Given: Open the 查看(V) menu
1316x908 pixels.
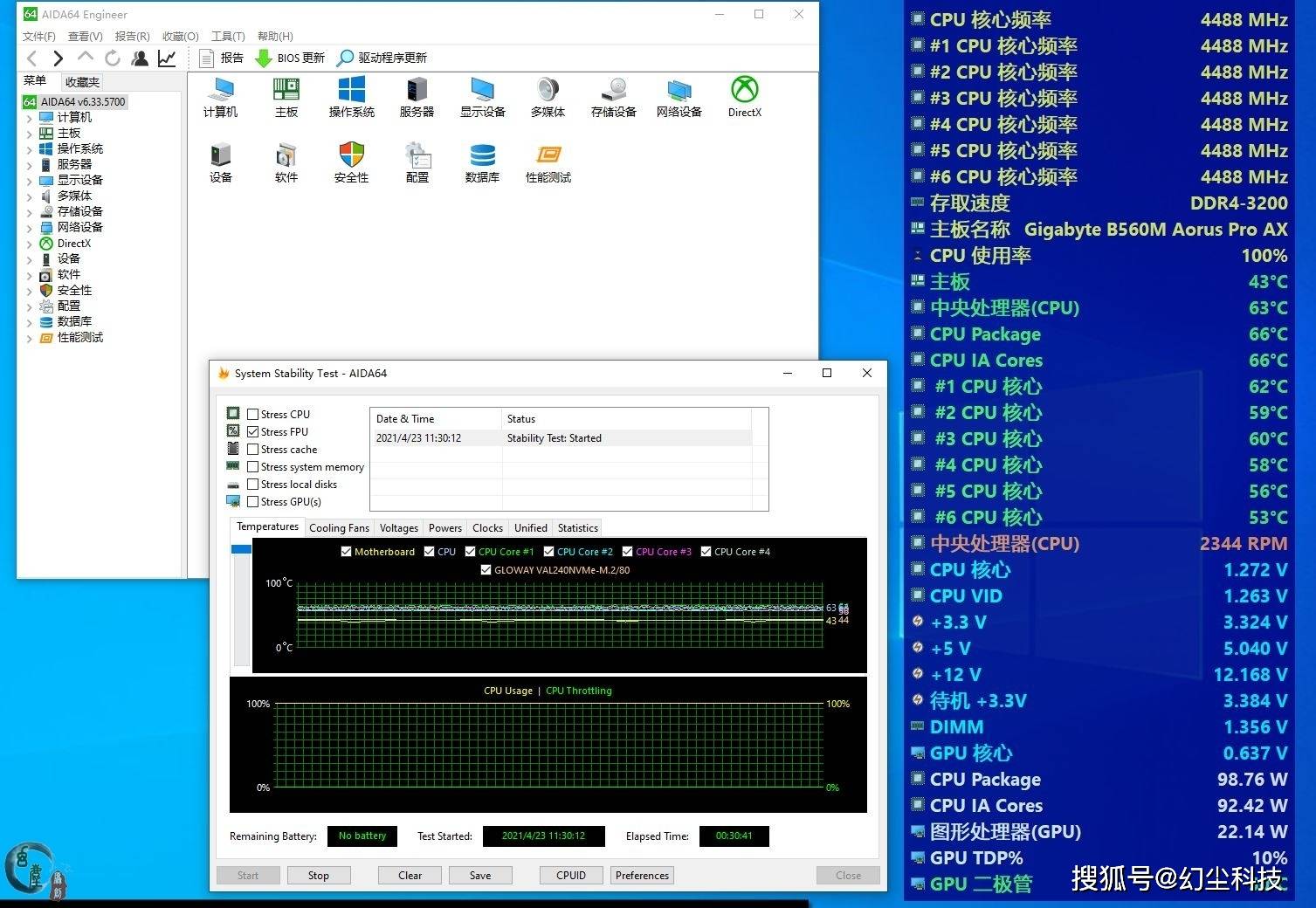Looking at the screenshot, I should tap(86, 37).
